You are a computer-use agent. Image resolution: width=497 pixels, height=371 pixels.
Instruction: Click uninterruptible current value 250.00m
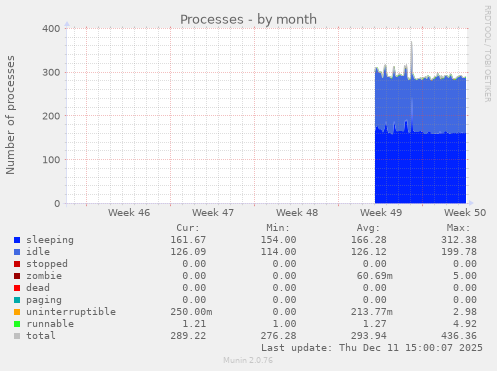tap(191, 312)
